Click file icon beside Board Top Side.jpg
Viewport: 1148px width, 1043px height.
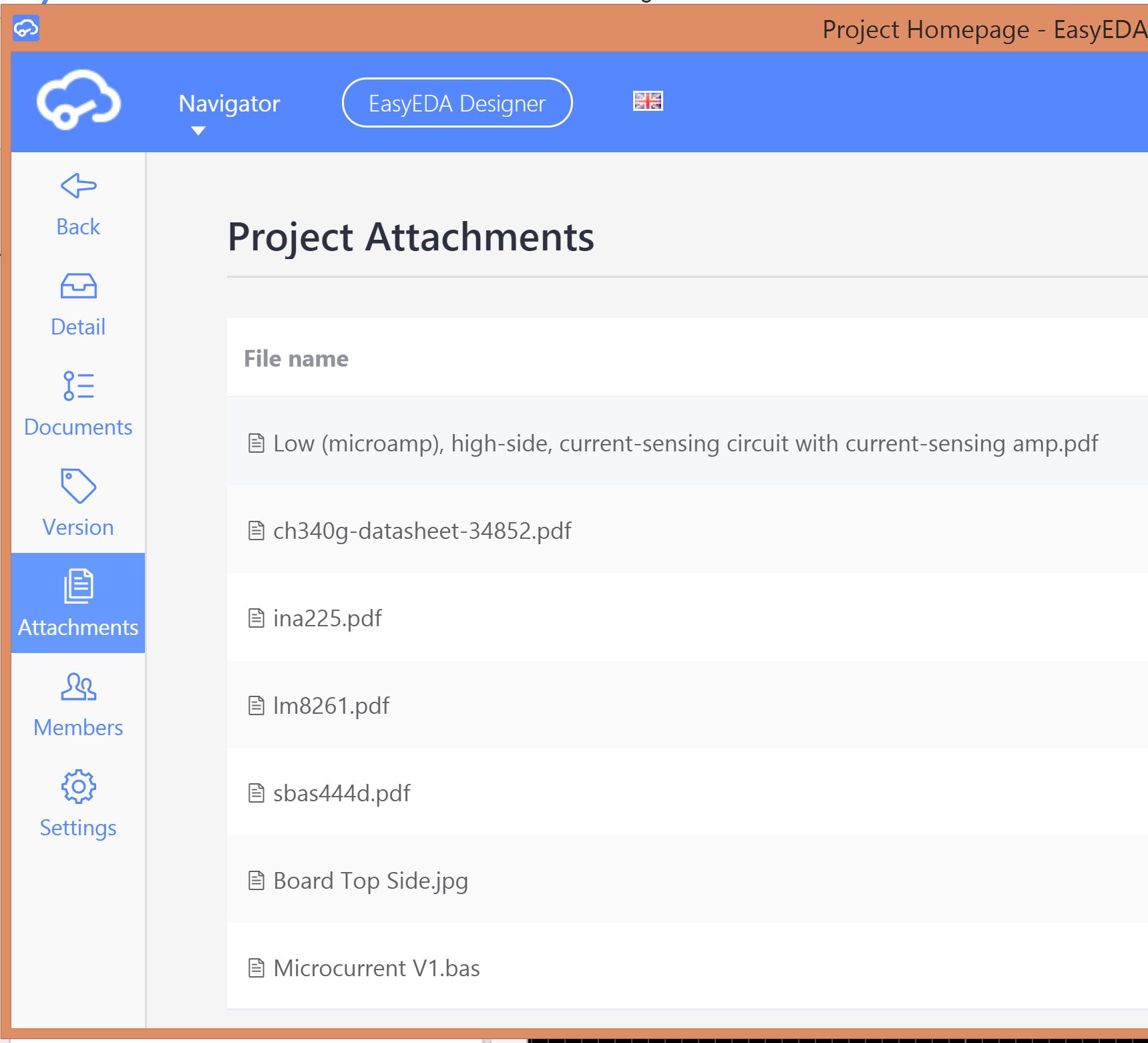click(x=256, y=881)
